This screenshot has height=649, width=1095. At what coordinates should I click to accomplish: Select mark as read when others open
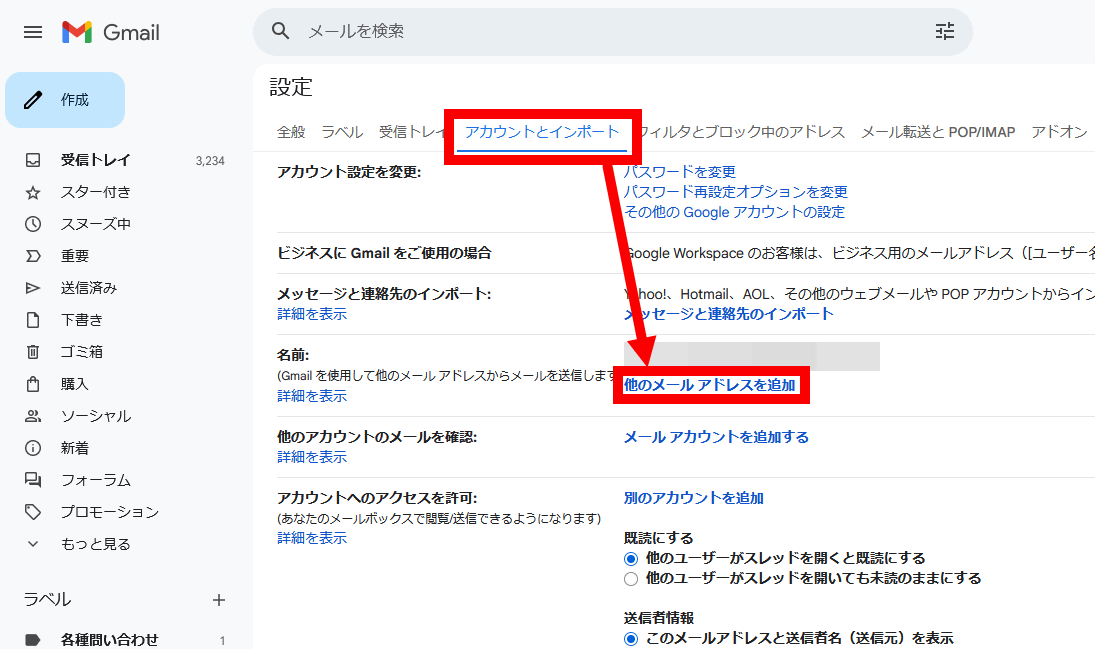tap(631, 558)
